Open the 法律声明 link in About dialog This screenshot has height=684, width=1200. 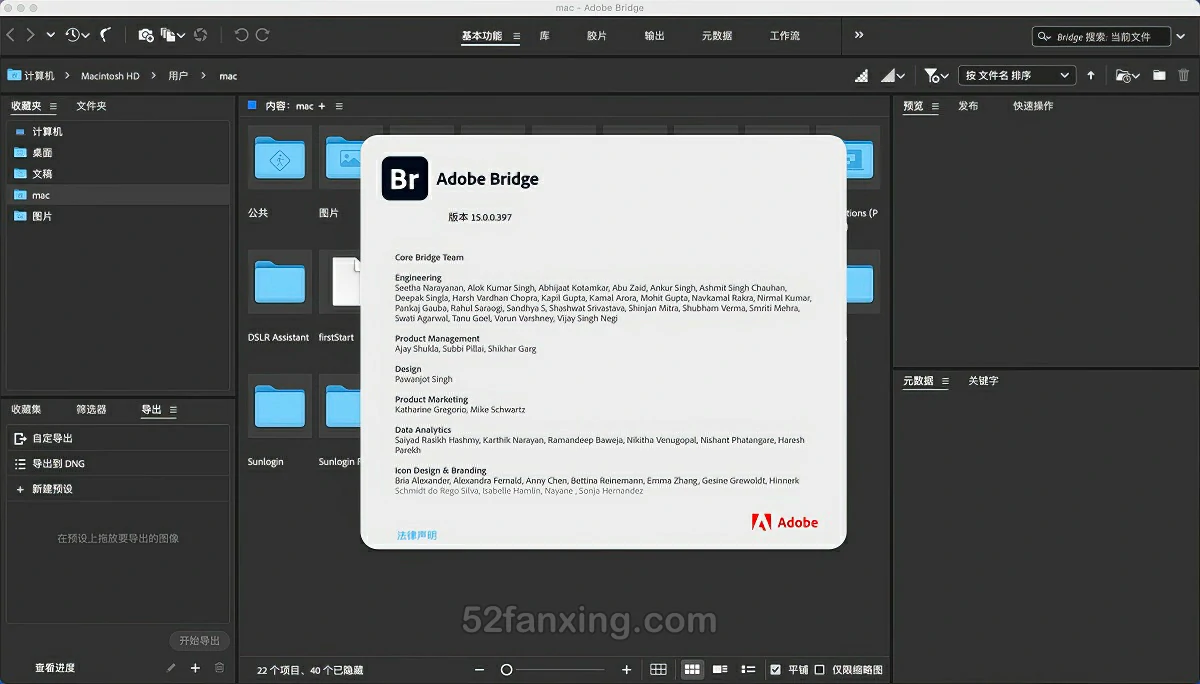[417, 536]
